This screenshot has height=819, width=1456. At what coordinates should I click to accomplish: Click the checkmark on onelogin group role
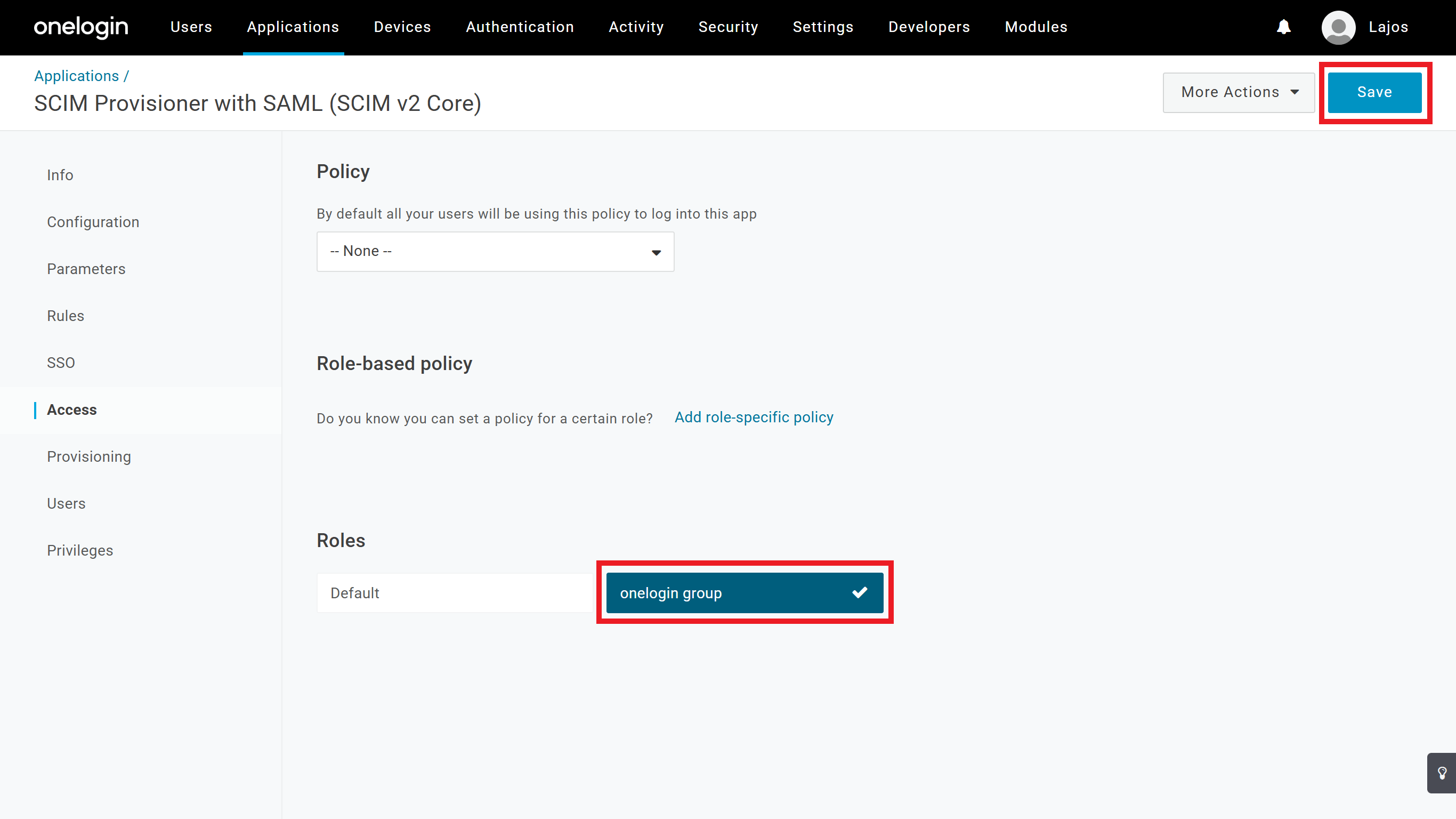(860, 593)
